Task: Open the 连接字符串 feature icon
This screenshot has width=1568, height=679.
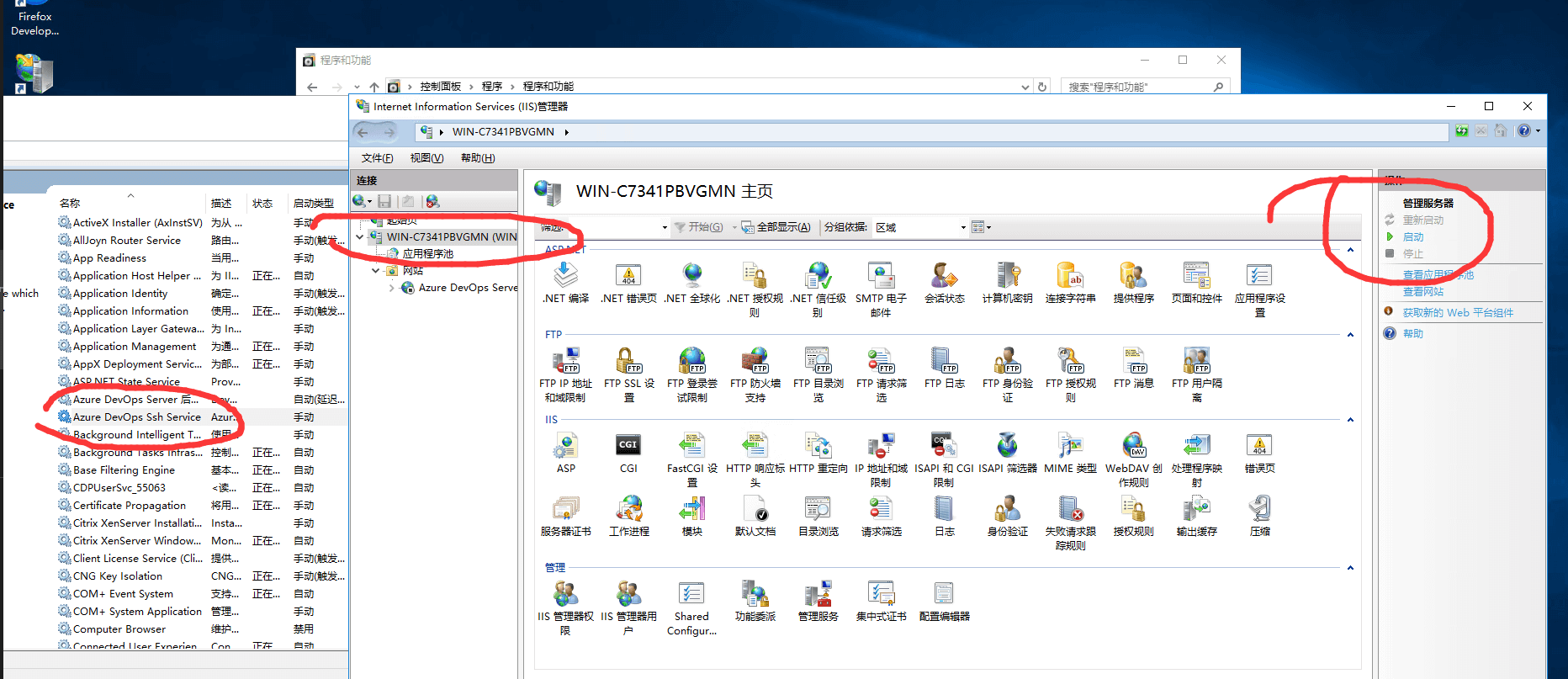Action: coord(1070,276)
